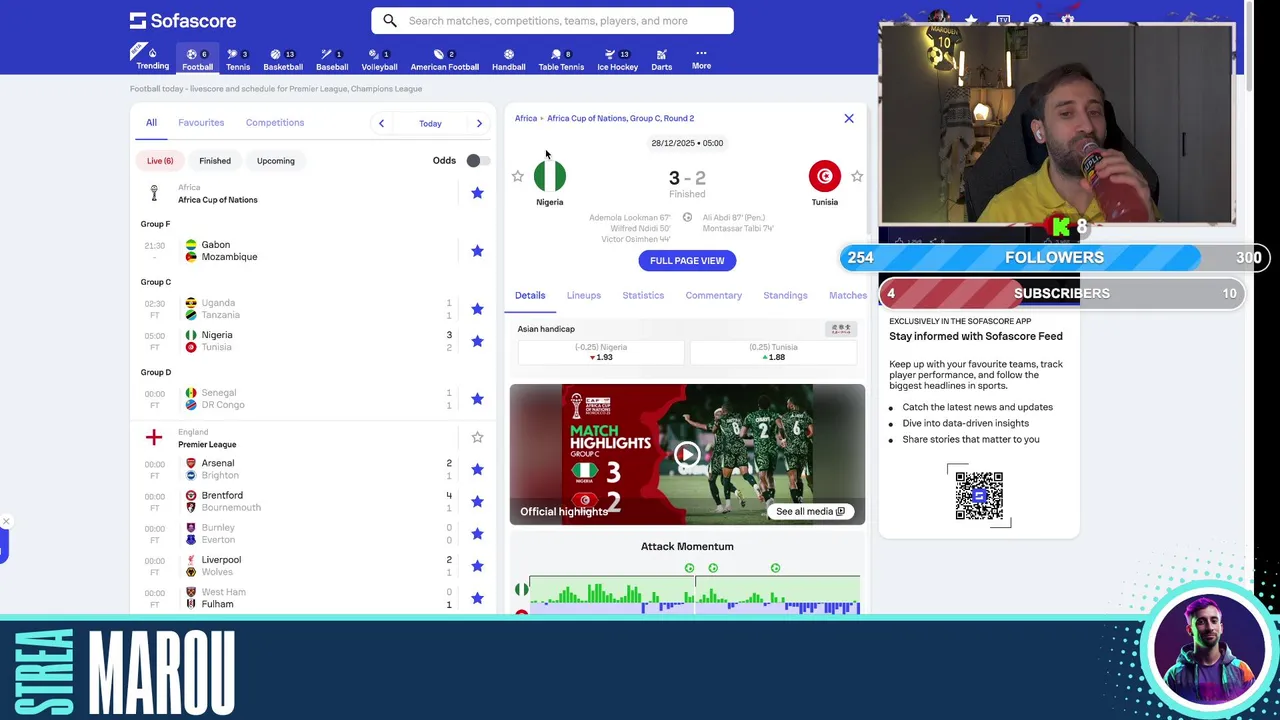
Task: Select the American Football sport icon
Action: click(444, 60)
